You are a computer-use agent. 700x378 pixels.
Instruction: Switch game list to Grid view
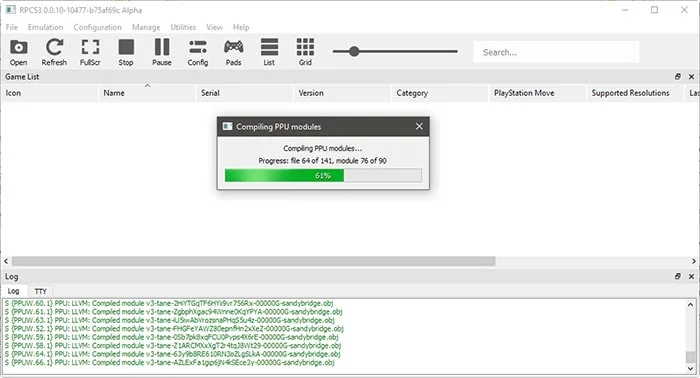click(x=305, y=52)
